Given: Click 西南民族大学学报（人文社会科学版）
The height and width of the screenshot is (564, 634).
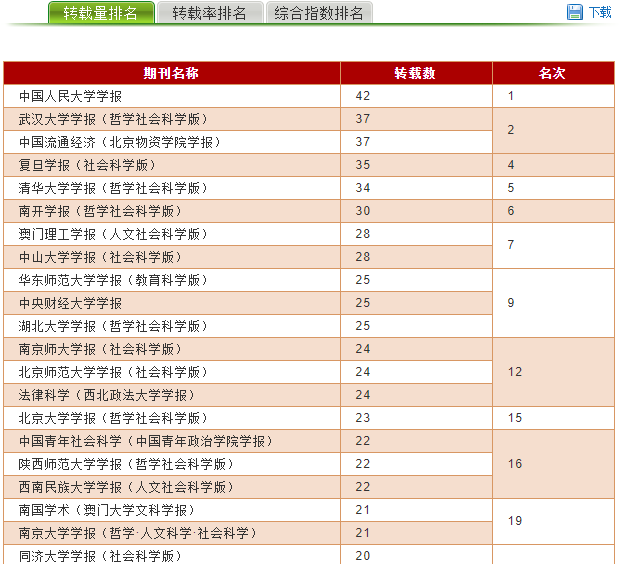Looking at the screenshot, I should tap(126, 487).
